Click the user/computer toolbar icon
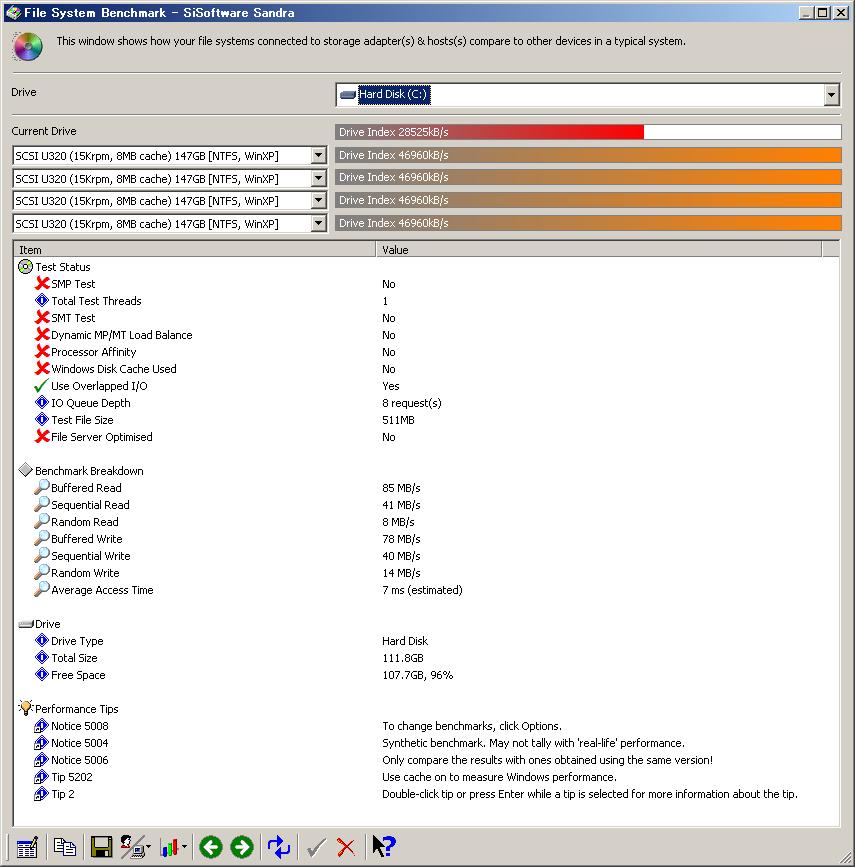The image size is (855, 867). [x=132, y=847]
